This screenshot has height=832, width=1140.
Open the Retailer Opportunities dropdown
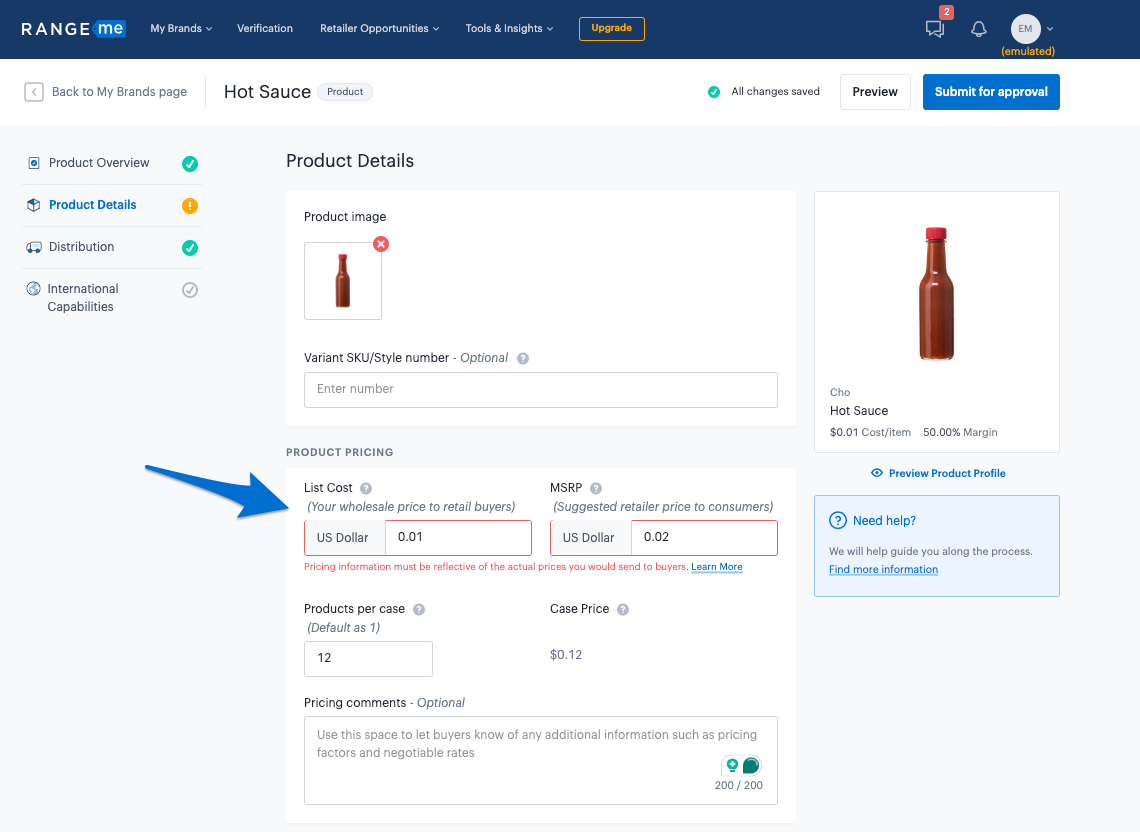pos(379,28)
